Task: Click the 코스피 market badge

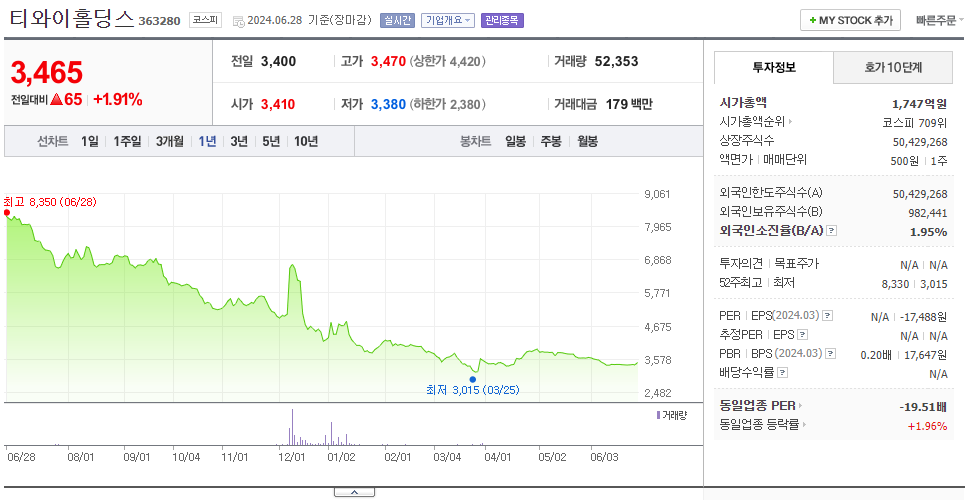Action: (x=205, y=20)
